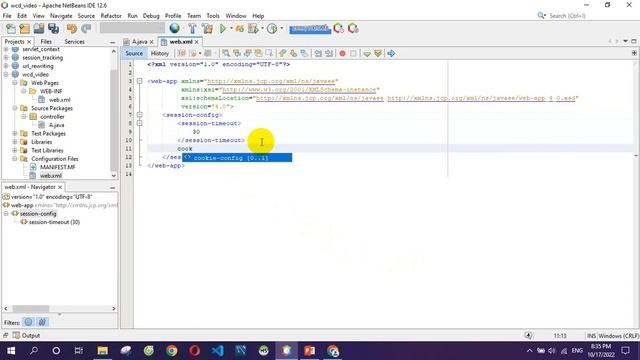640x360 pixels.
Task: Close the web.xml Navigator tab
Action: [x=60, y=187]
